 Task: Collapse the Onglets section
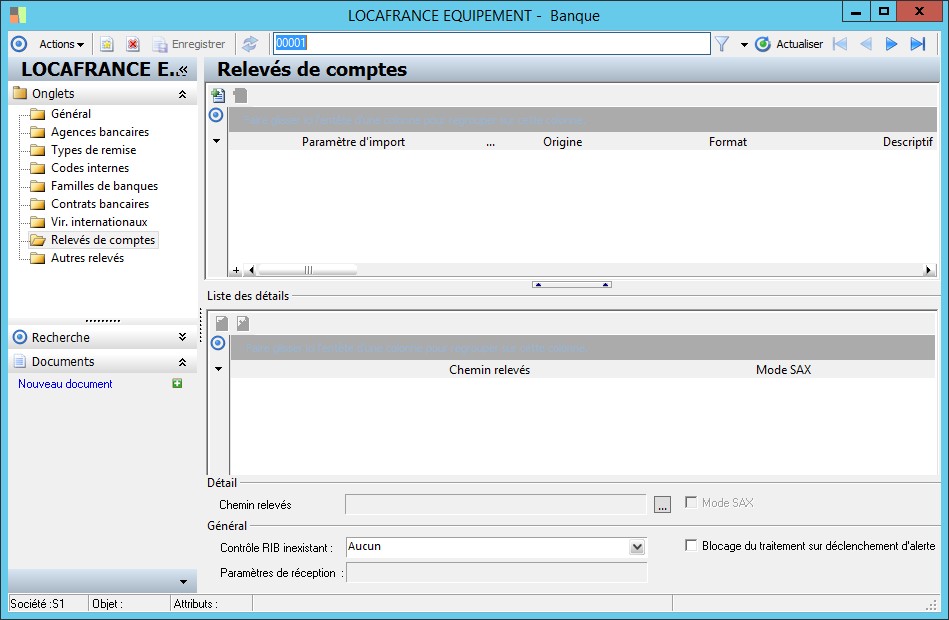[x=182, y=94]
